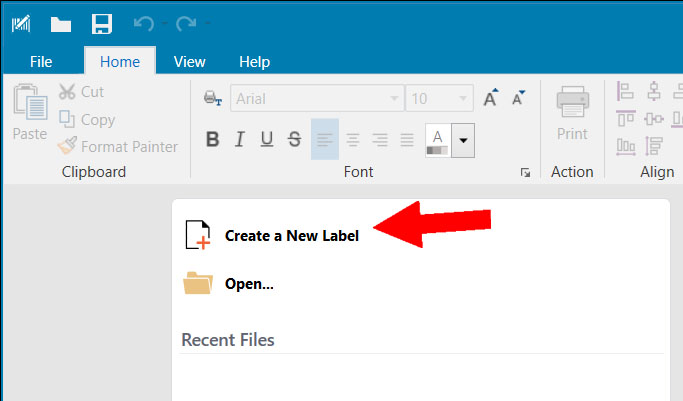The width and height of the screenshot is (683, 401).
Task: Click Create a New Label
Action: pyautogui.click(x=291, y=236)
